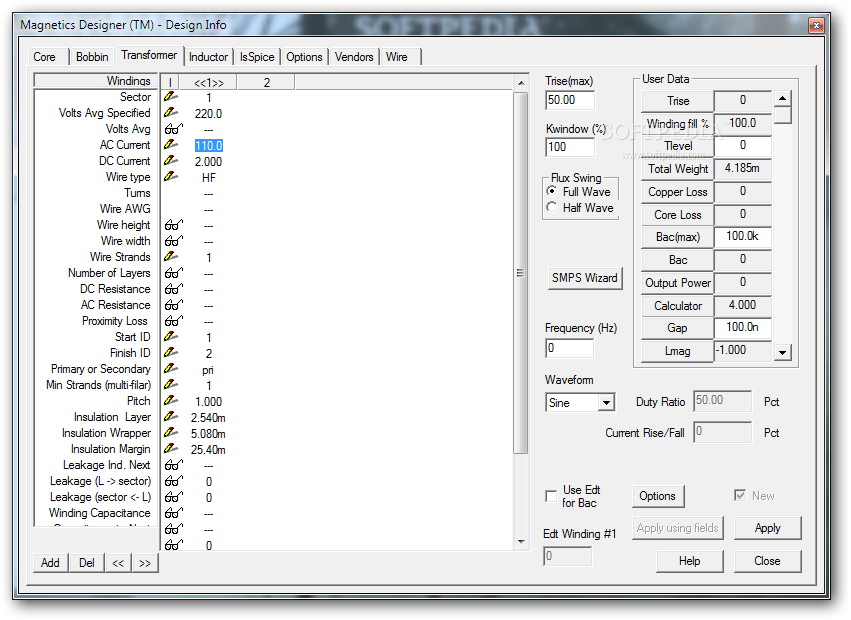
Task: Click the glasses icon beside Wire width
Action: point(174,241)
